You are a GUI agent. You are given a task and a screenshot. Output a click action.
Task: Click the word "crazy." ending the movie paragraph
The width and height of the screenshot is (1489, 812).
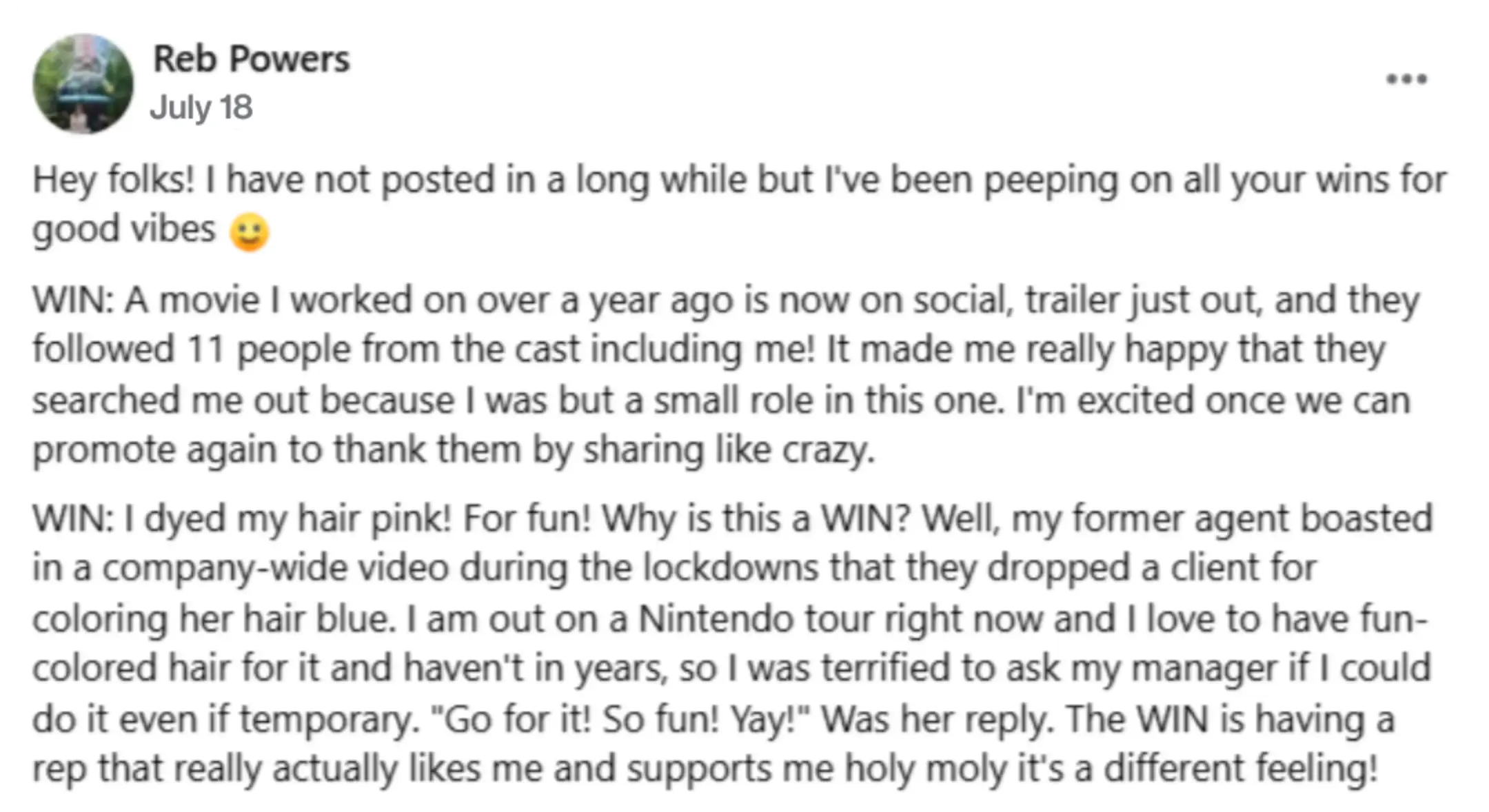pyautogui.click(x=828, y=450)
